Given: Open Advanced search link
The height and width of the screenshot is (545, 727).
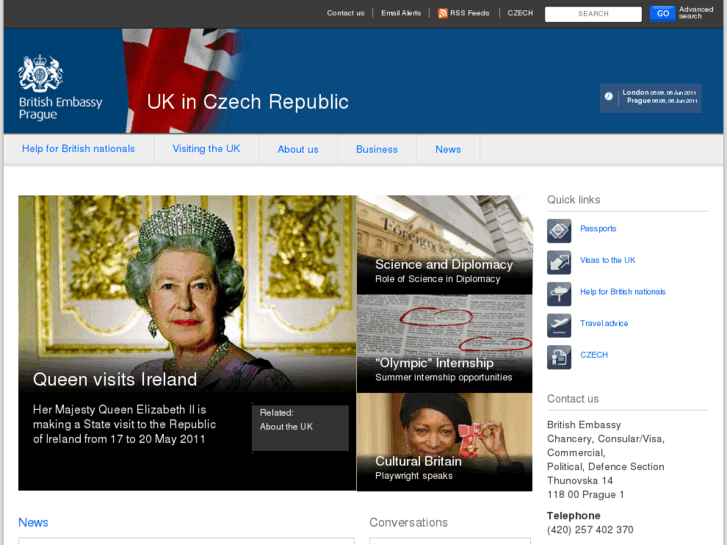Looking at the screenshot, I should pos(696,13).
